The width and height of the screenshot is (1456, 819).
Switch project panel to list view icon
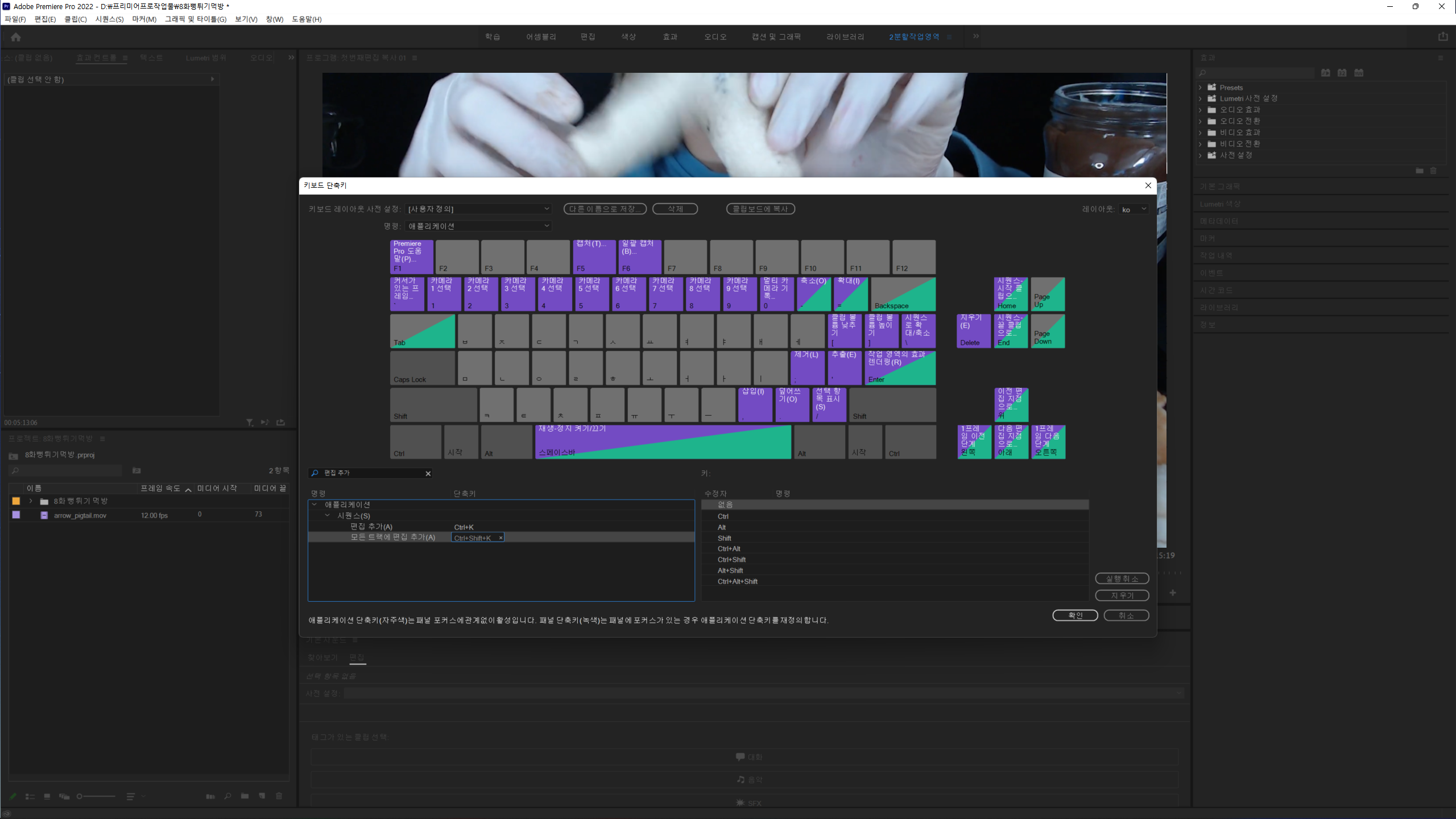[30, 796]
